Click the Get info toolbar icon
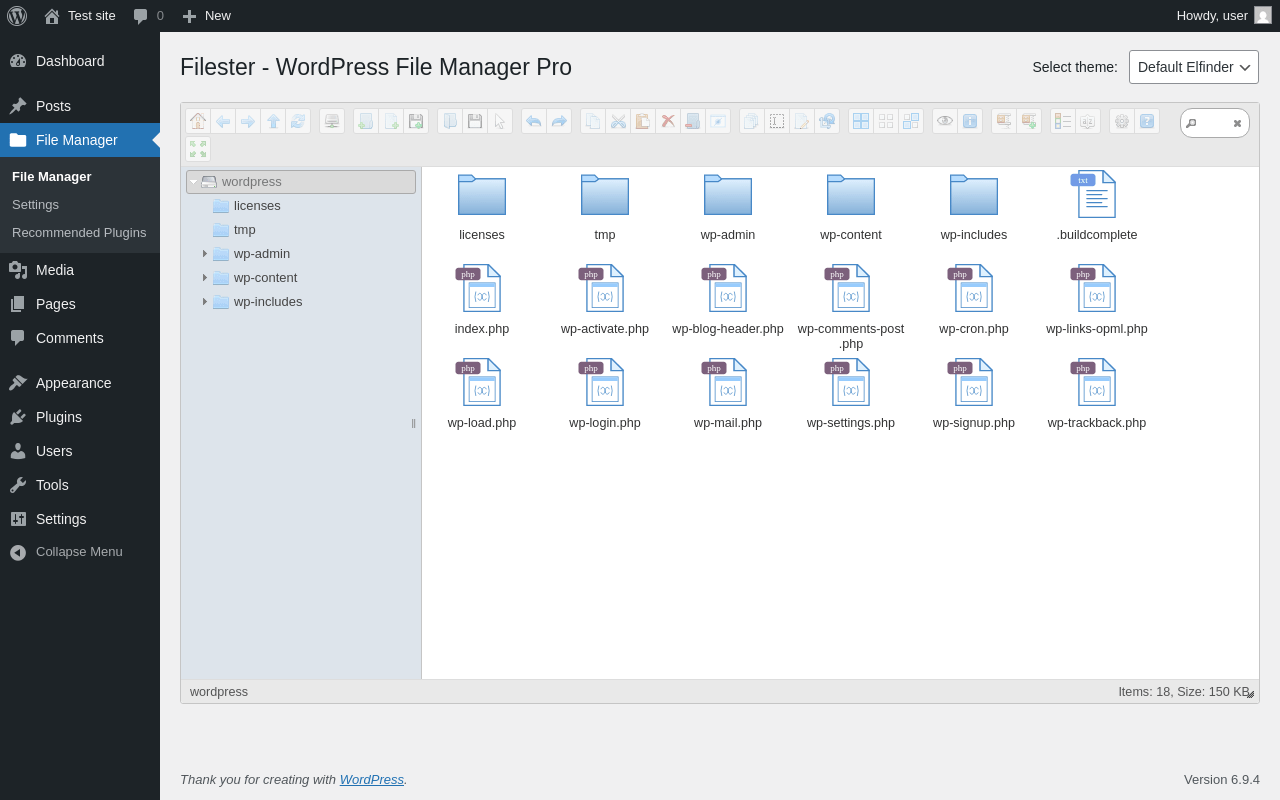The image size is (1280, 800). [970, 121]
